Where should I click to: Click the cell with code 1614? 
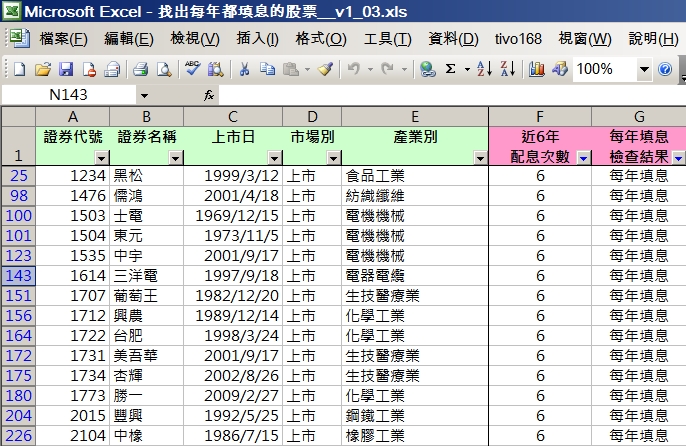73,276
